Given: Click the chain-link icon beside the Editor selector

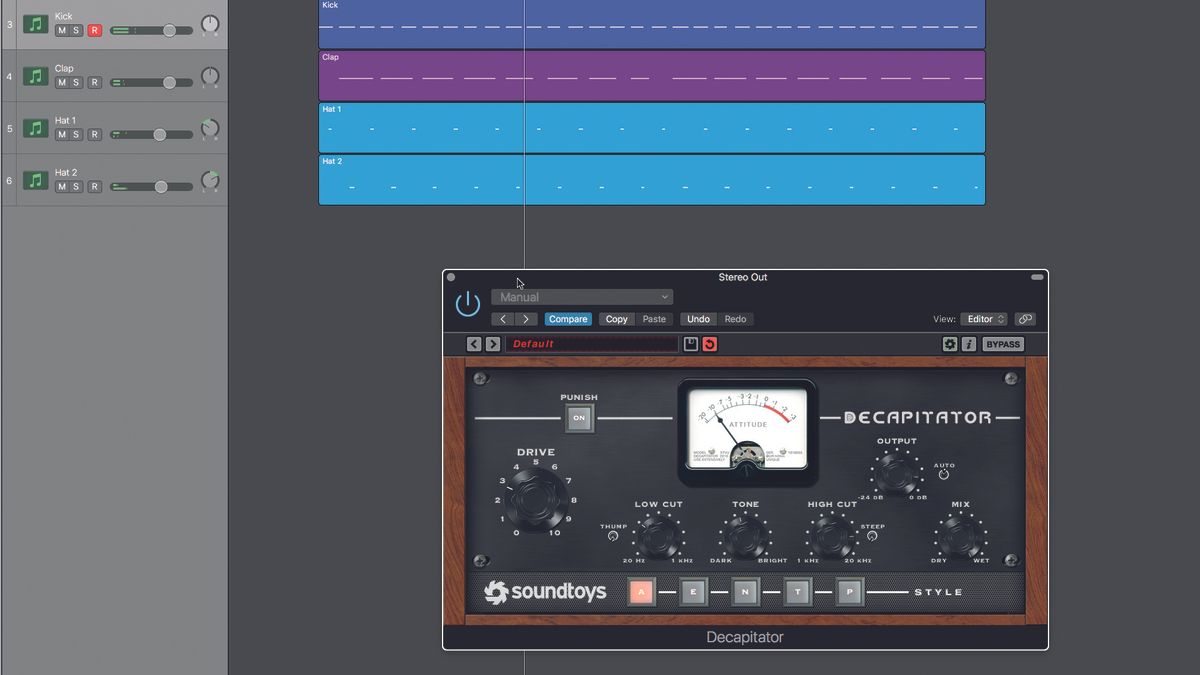Looking at the screenshot, I should click(x=1024, y=318).
